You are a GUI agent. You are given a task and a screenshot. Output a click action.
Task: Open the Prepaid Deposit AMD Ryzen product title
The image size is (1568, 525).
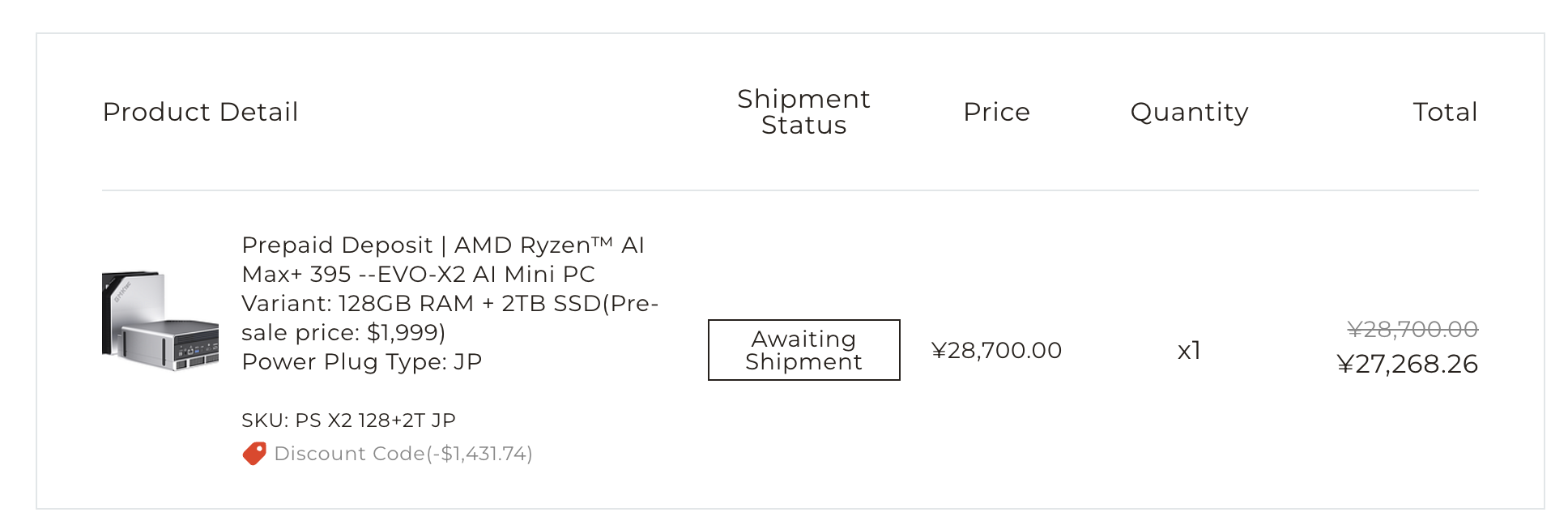443,259
